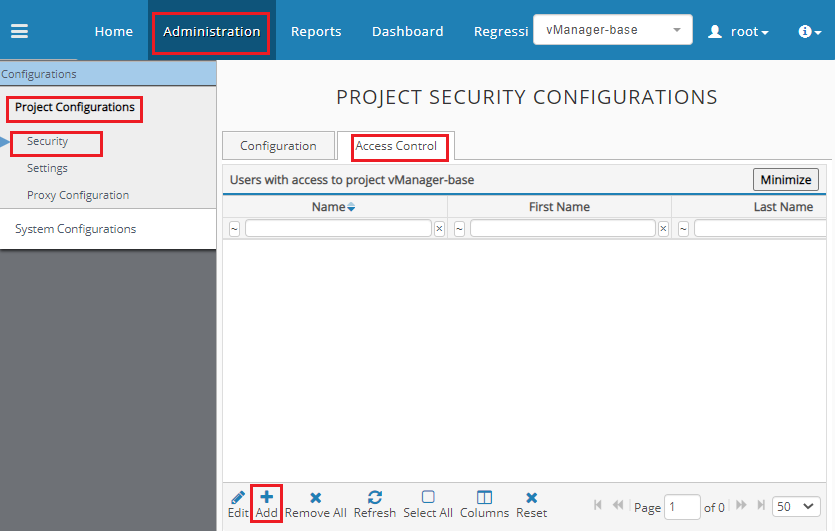Open the hamburger menu icon
Image resolution: width=835 pixels, height=531 pixels.
tap(19, 31)
